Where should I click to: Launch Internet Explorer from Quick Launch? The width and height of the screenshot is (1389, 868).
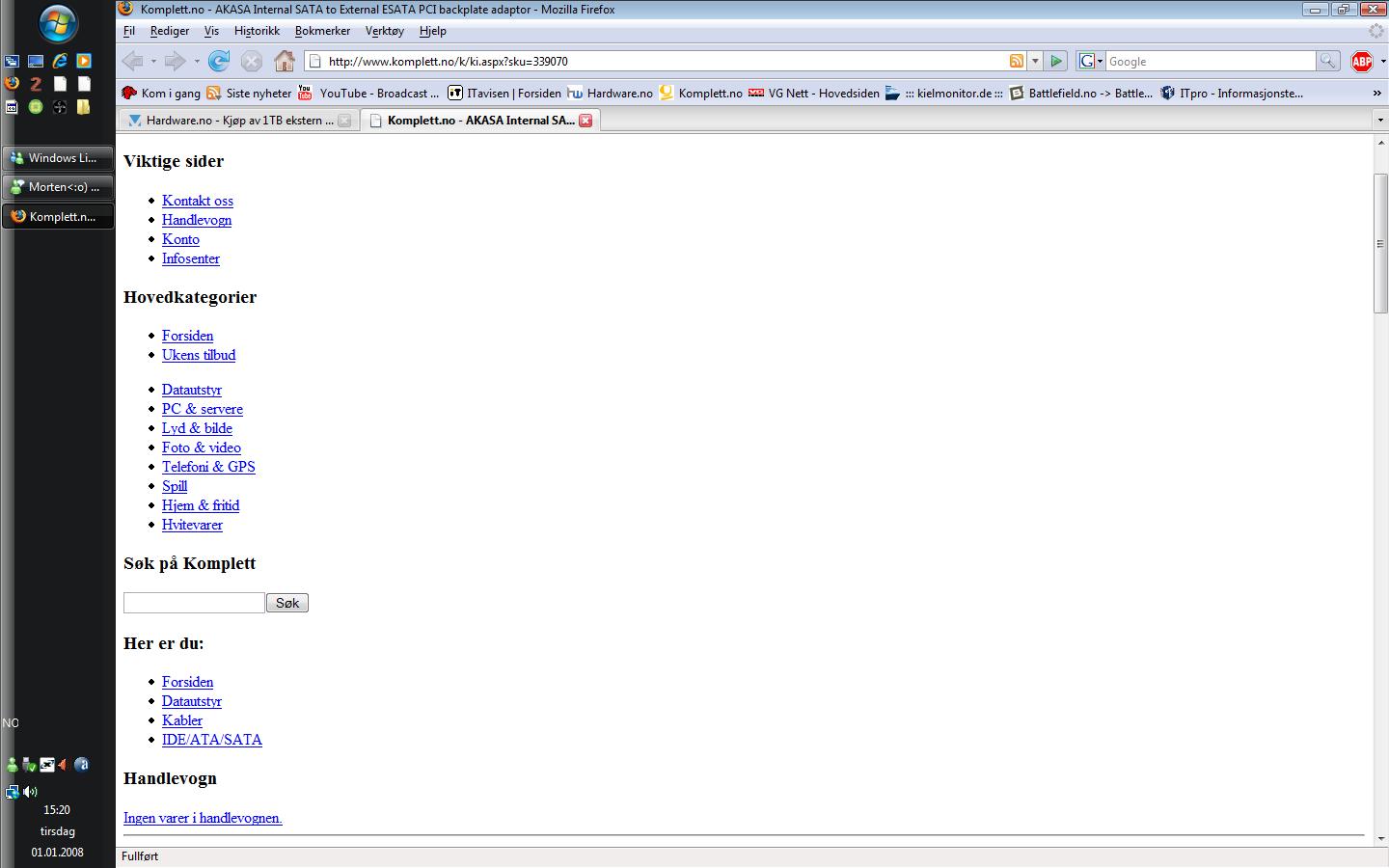(x=60, y=61)
